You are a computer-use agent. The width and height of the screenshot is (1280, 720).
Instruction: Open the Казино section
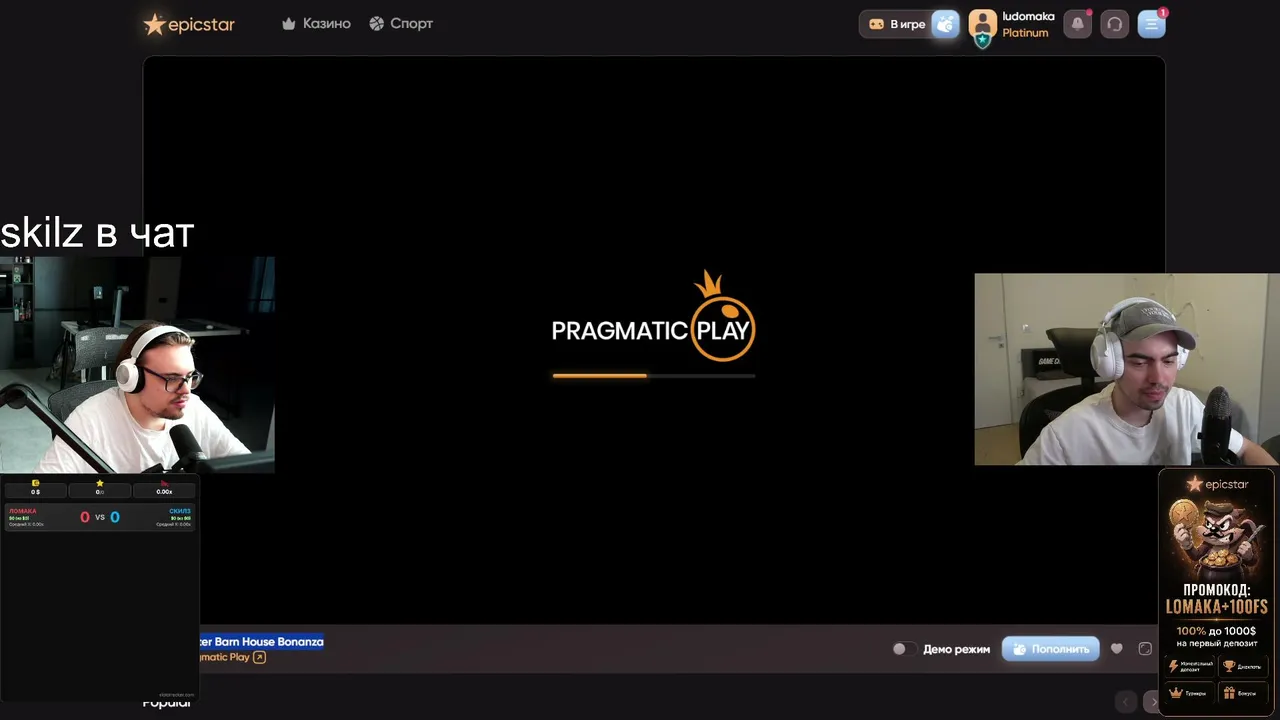(x=316, y=23)
